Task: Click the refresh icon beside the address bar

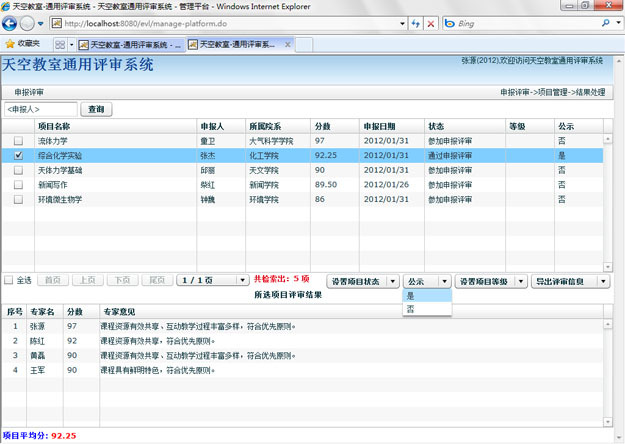Action: click(415, 24)
